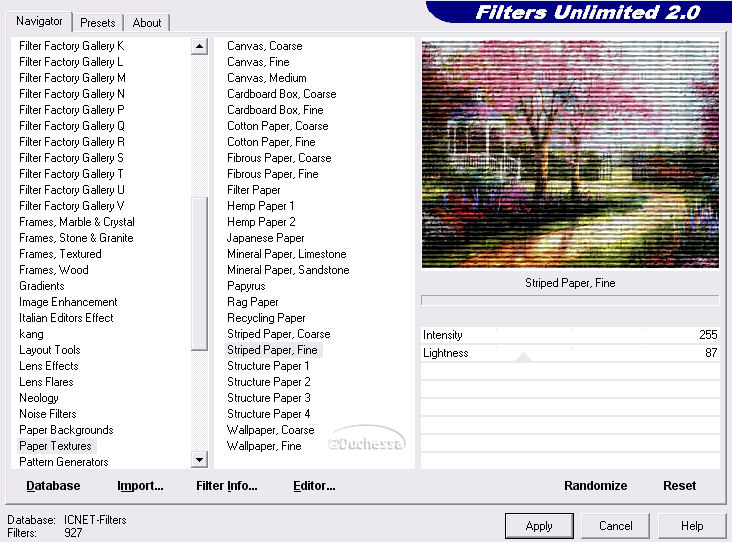
Task: Choose Striped Paper, Coarse filter
Action: tap(279, 334)
